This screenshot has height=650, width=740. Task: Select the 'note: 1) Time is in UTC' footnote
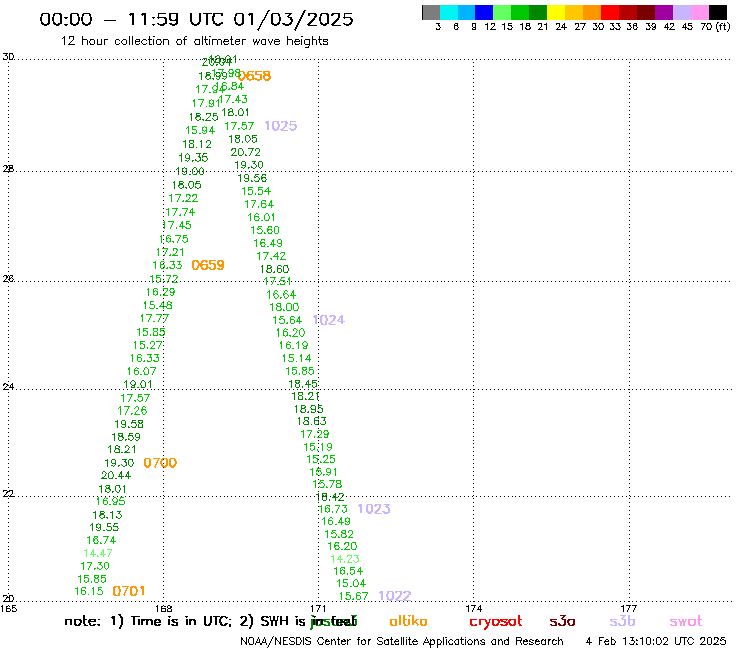tap(148, 621)
